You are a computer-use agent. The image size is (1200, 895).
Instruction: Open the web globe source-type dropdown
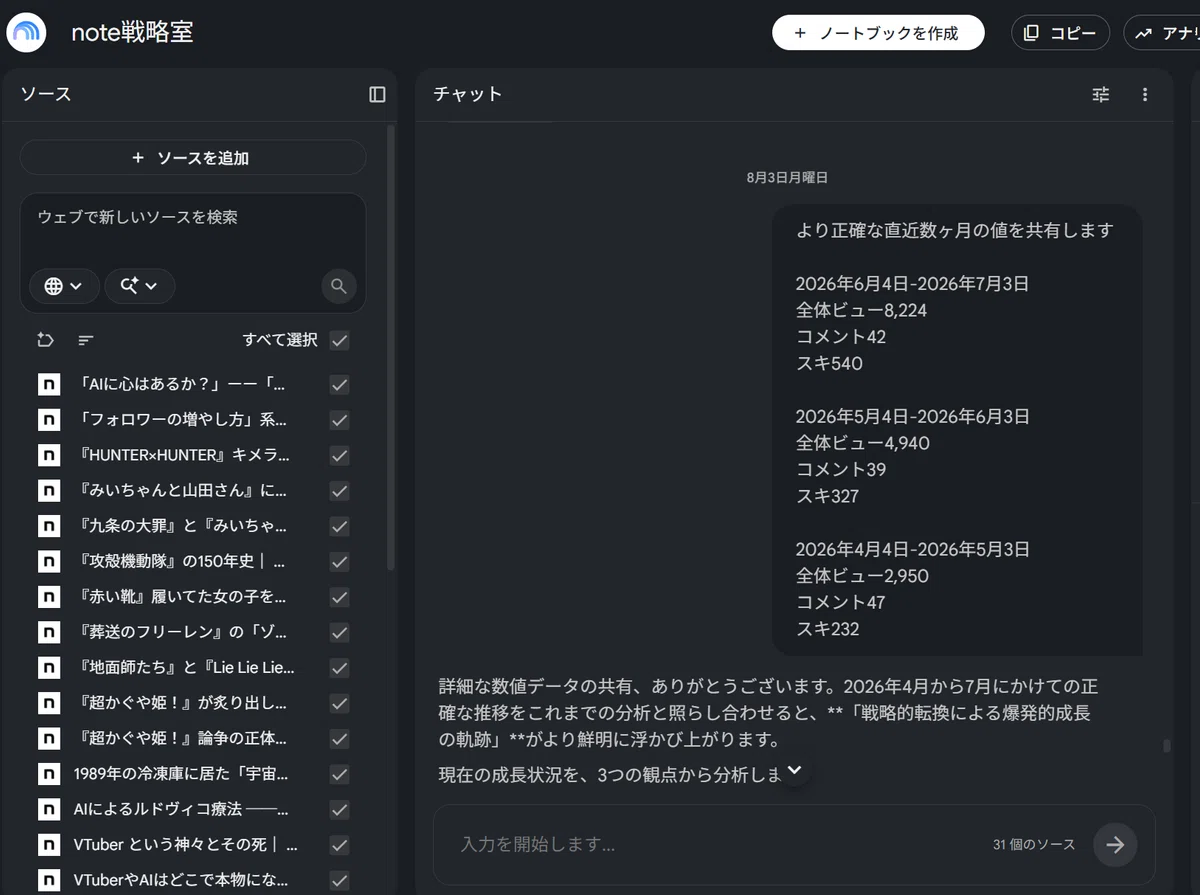(x=64, y=286)
